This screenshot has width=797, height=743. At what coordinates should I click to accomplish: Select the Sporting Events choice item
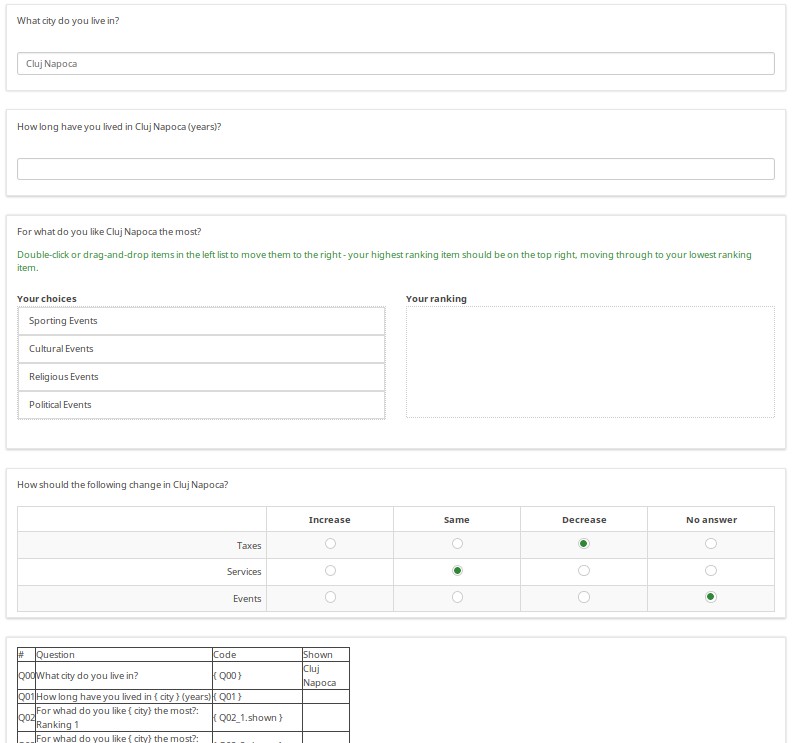(x=201, y=321)
